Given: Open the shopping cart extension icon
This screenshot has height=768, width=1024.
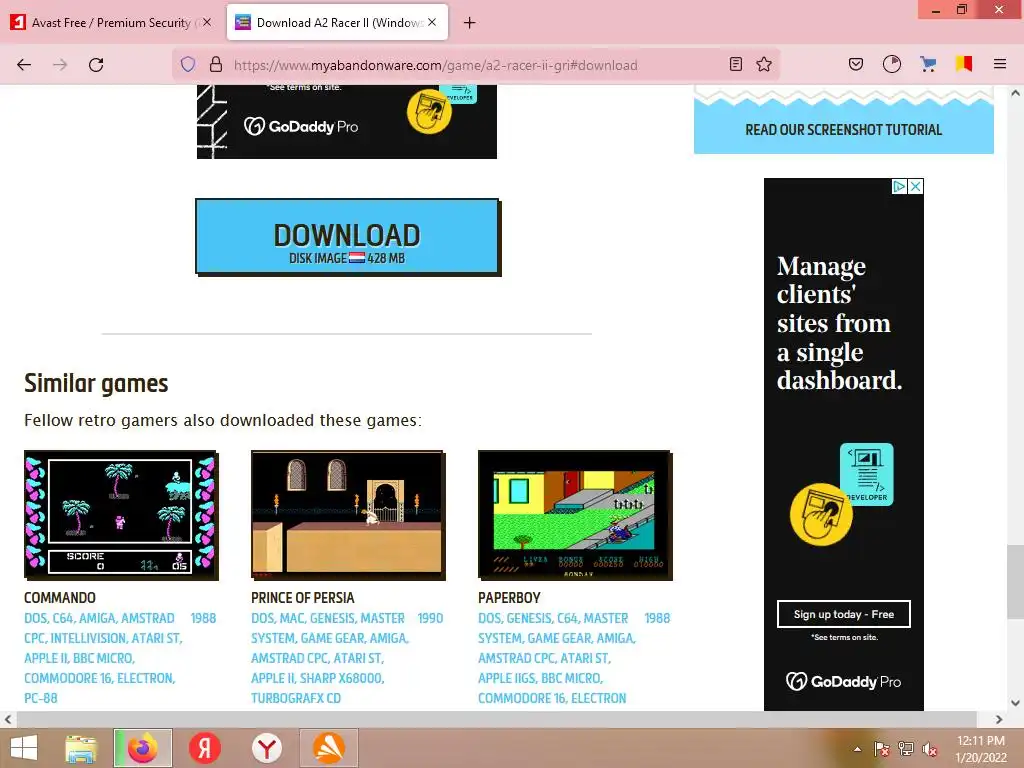Looking at the screenshot, I should (x=928, y=64).
